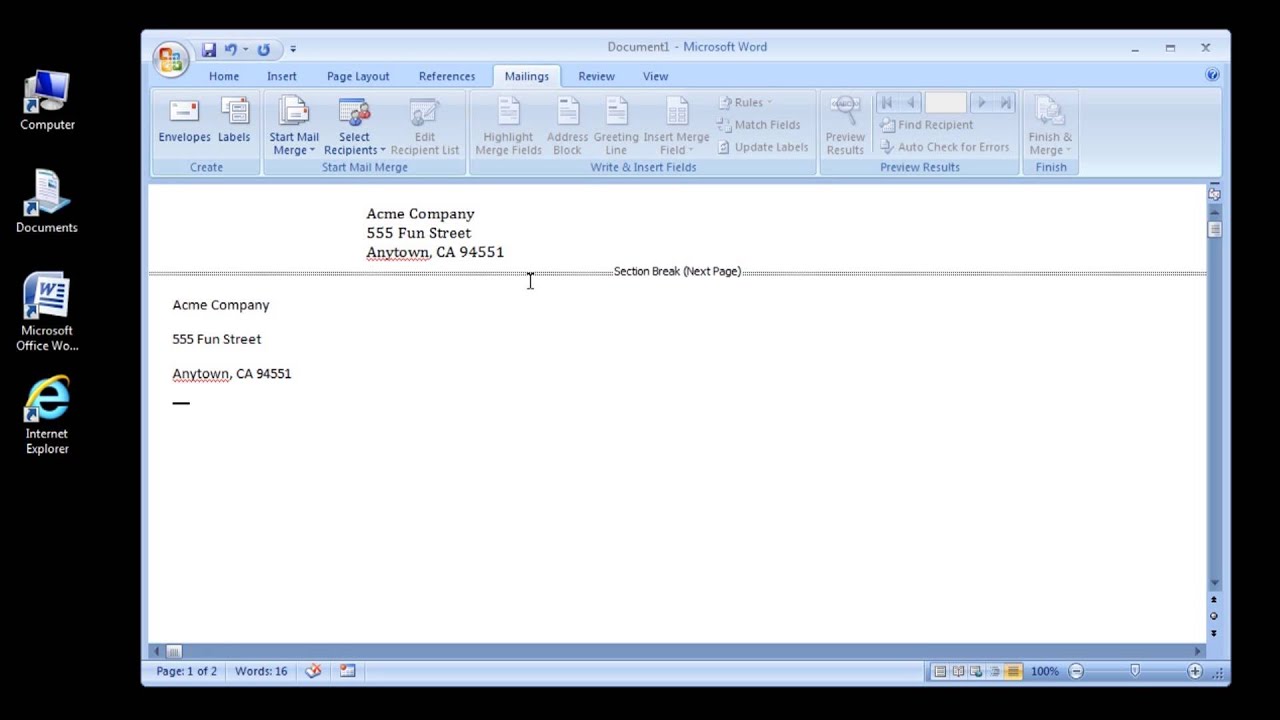Click on the Section Break (Next Page) line
Screen dimensions: 1280x720
click(x=677, y=272)
